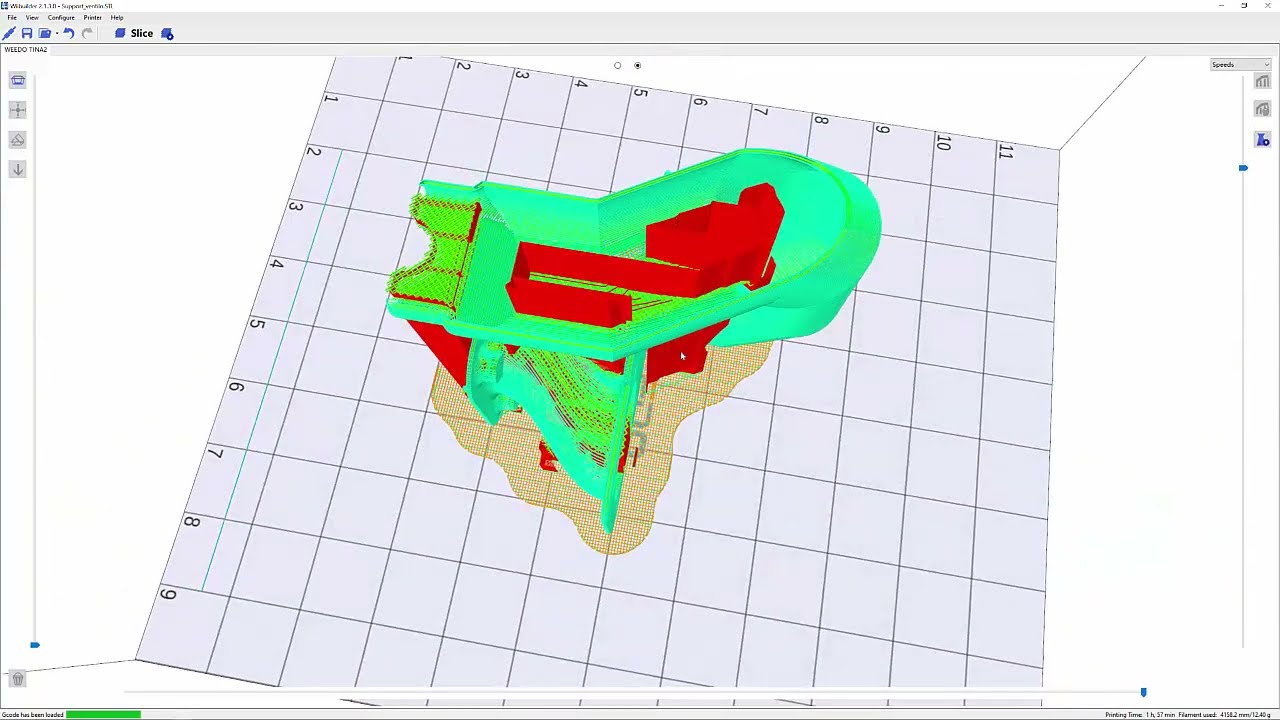Undo the last action
The width and height of the screenshot is (1280, 720).
(68, 33)
